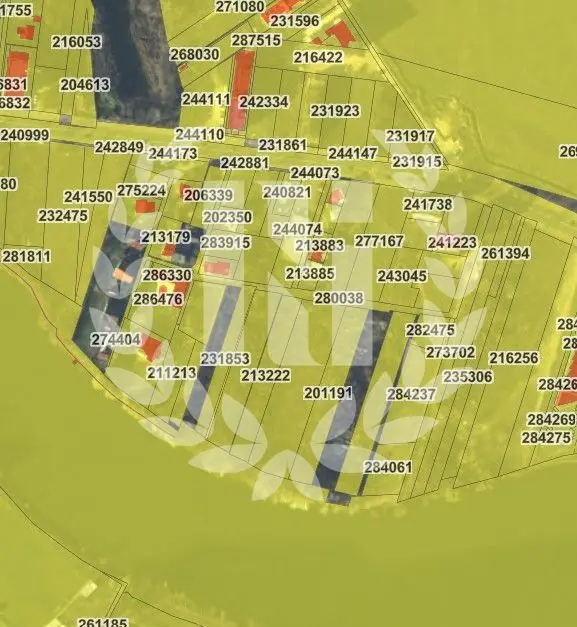Click parcel number 231915
577x627 pixels.
point(417,162)
